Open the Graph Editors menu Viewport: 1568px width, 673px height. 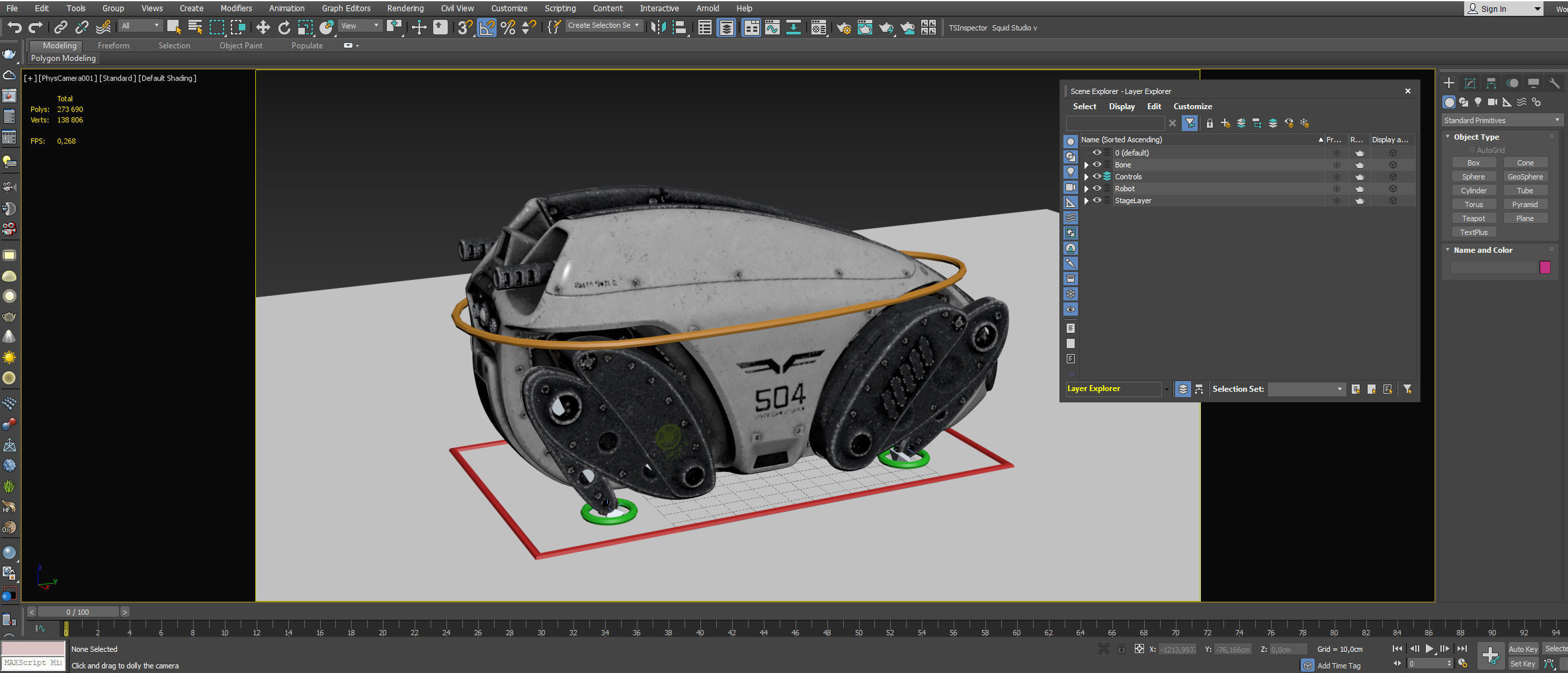[x=346, y=9]
